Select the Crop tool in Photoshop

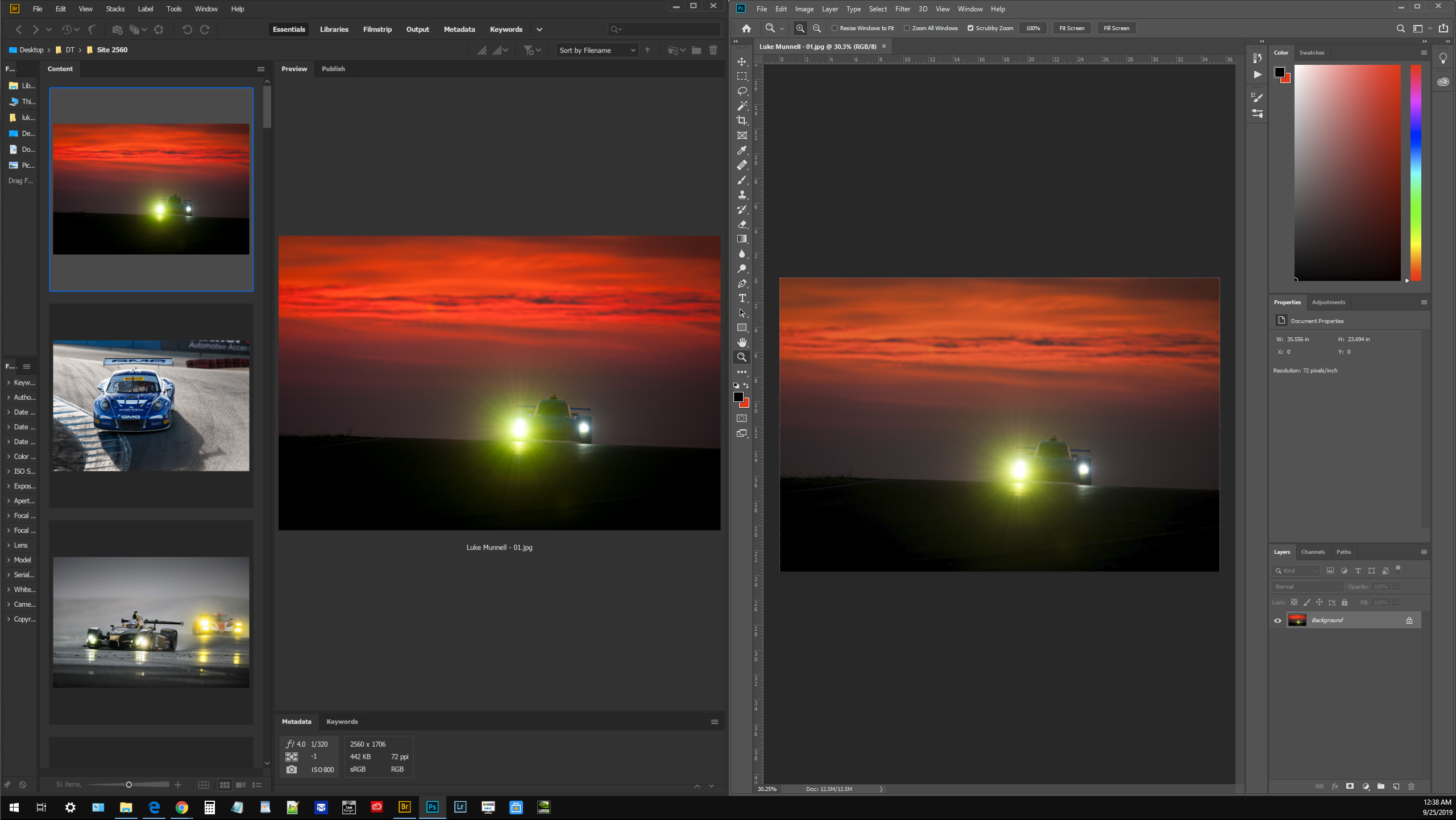click(x=742, y=121)
